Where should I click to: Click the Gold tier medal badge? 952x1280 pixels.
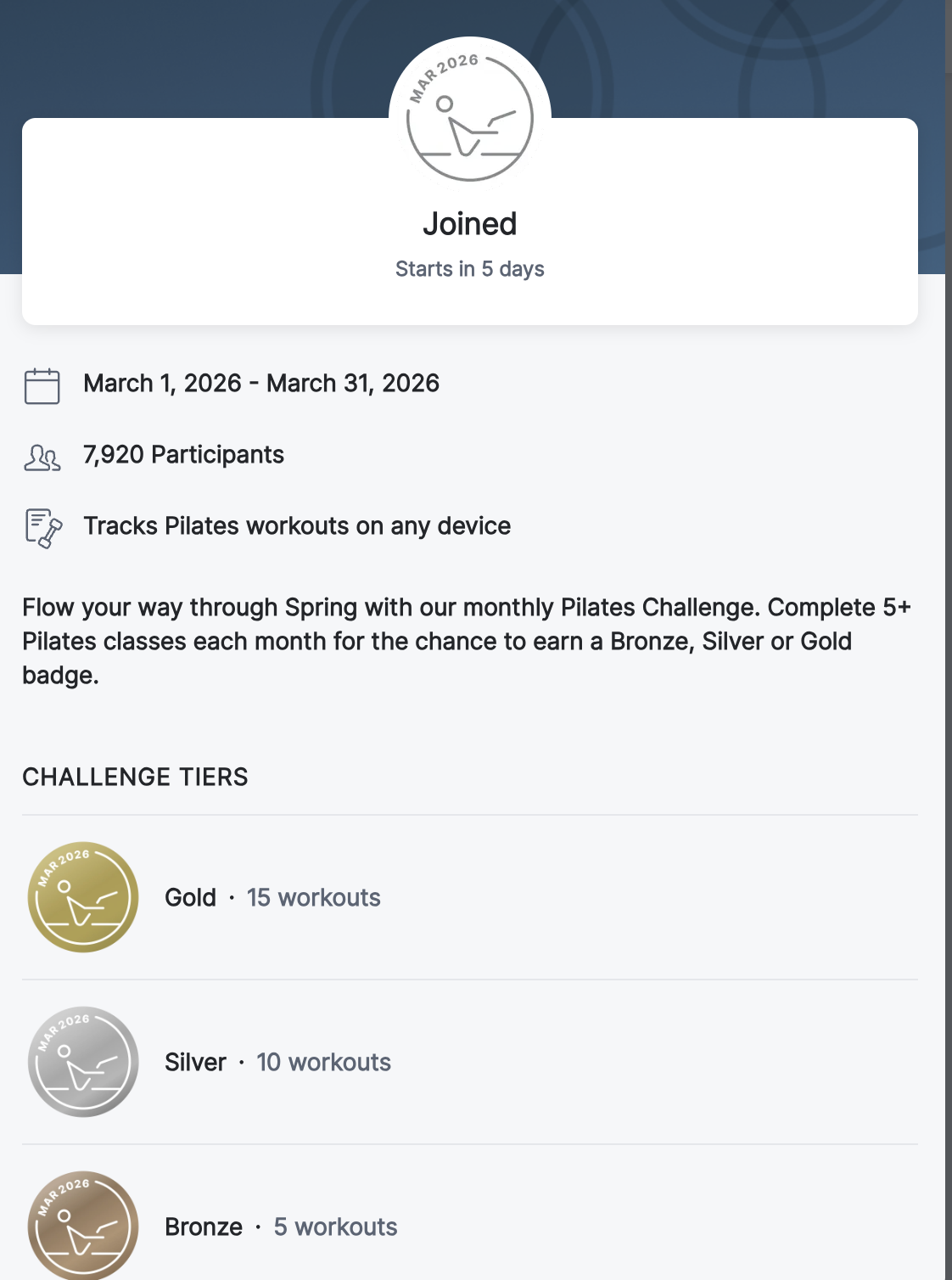click(82, 897)
